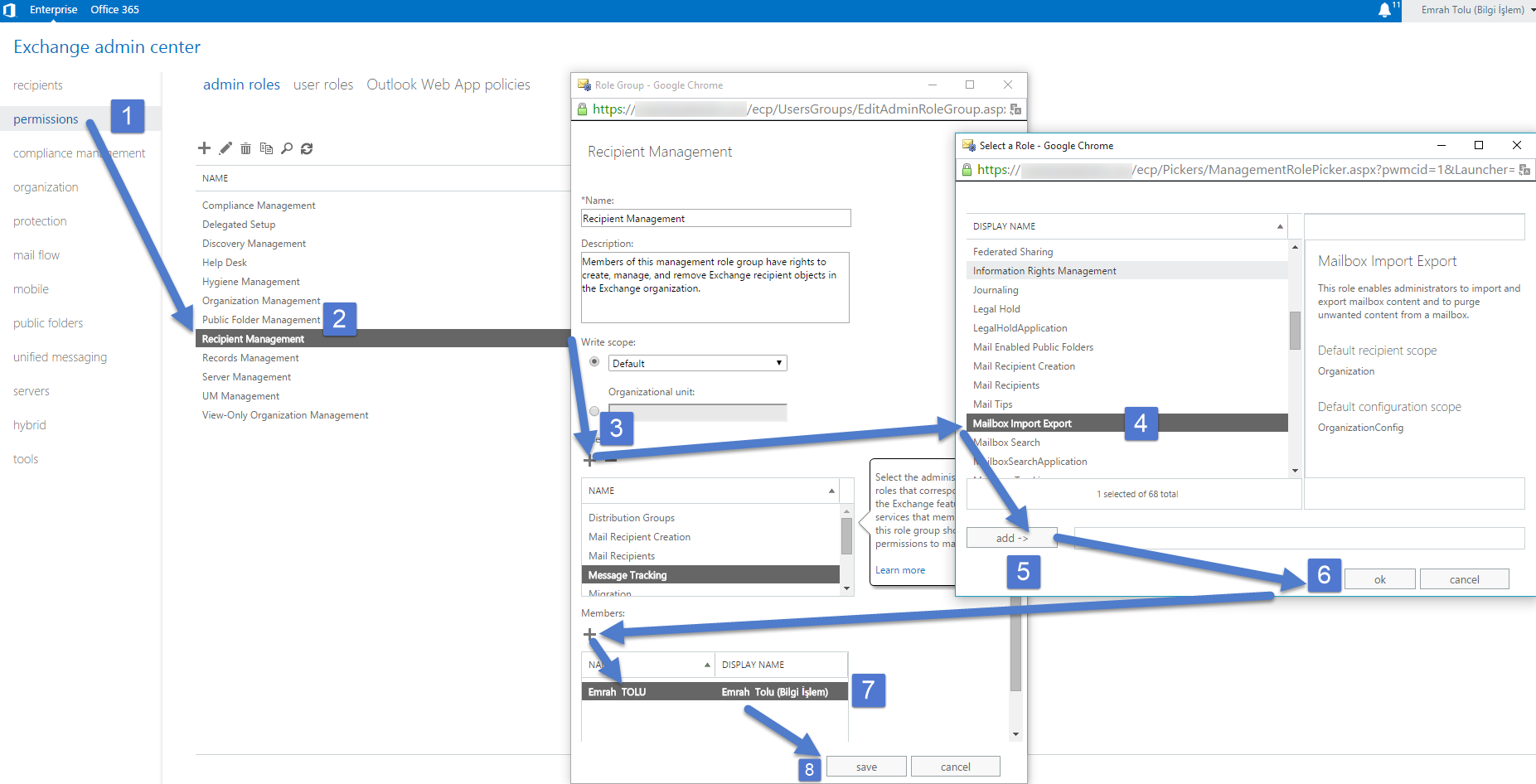Select the Message Tracking role row
Image resolution: width=1536 pixels, height=784 pixels.
(710, 575)
